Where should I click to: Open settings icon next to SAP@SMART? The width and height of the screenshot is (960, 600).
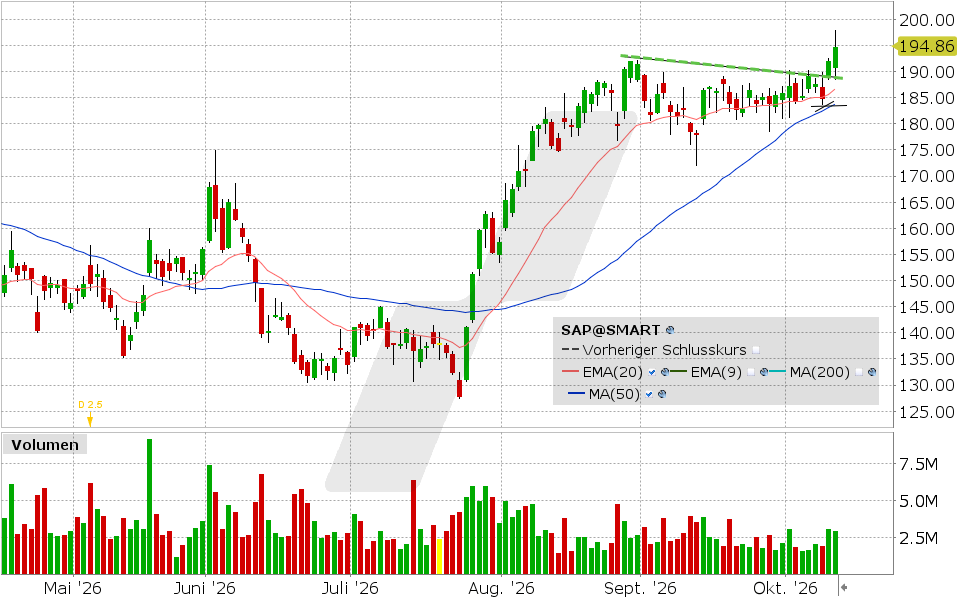(670, 330)
